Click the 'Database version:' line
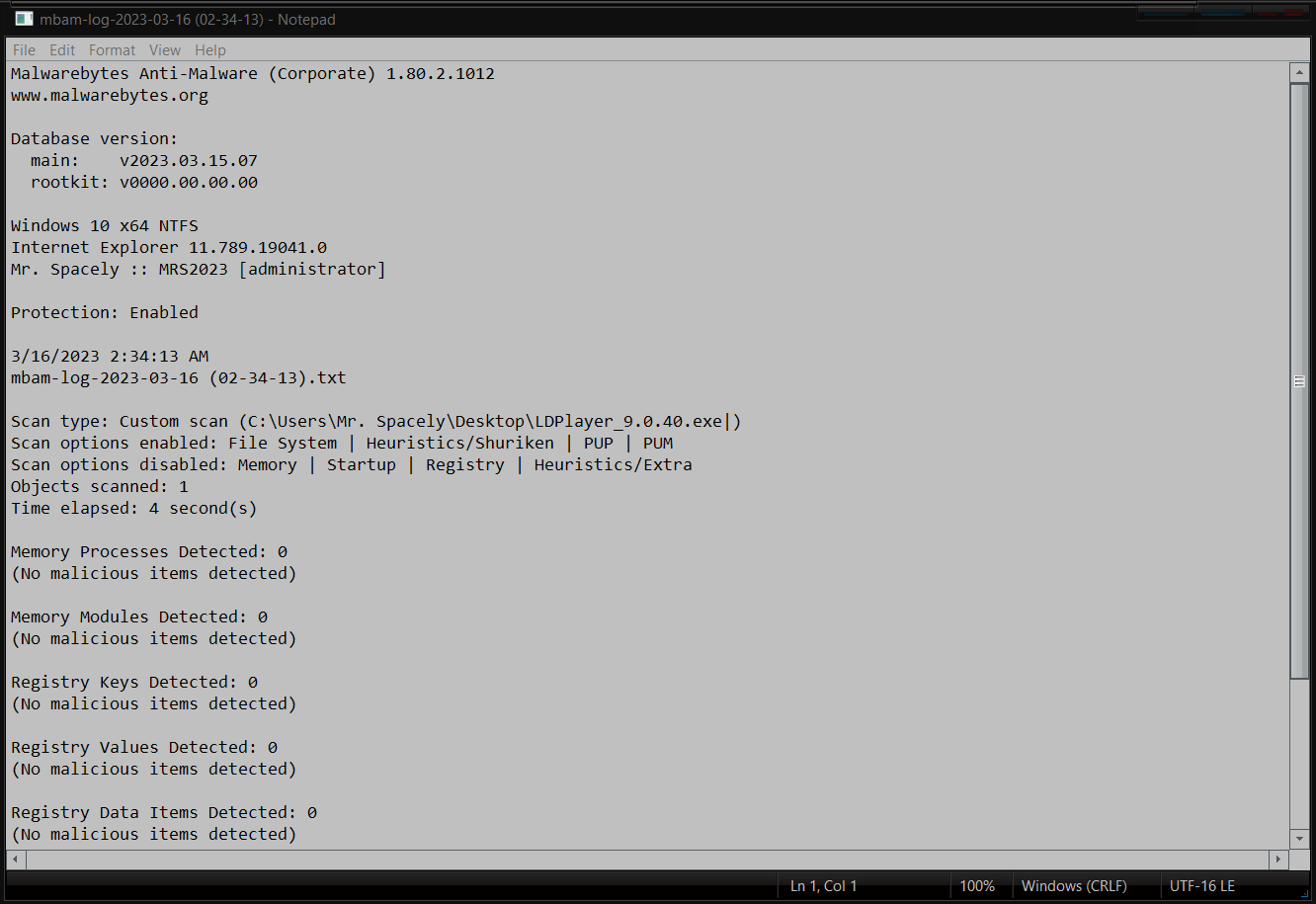Image resolution: width=1316 pixels, height=904 pixels. [x=95, y=139]
